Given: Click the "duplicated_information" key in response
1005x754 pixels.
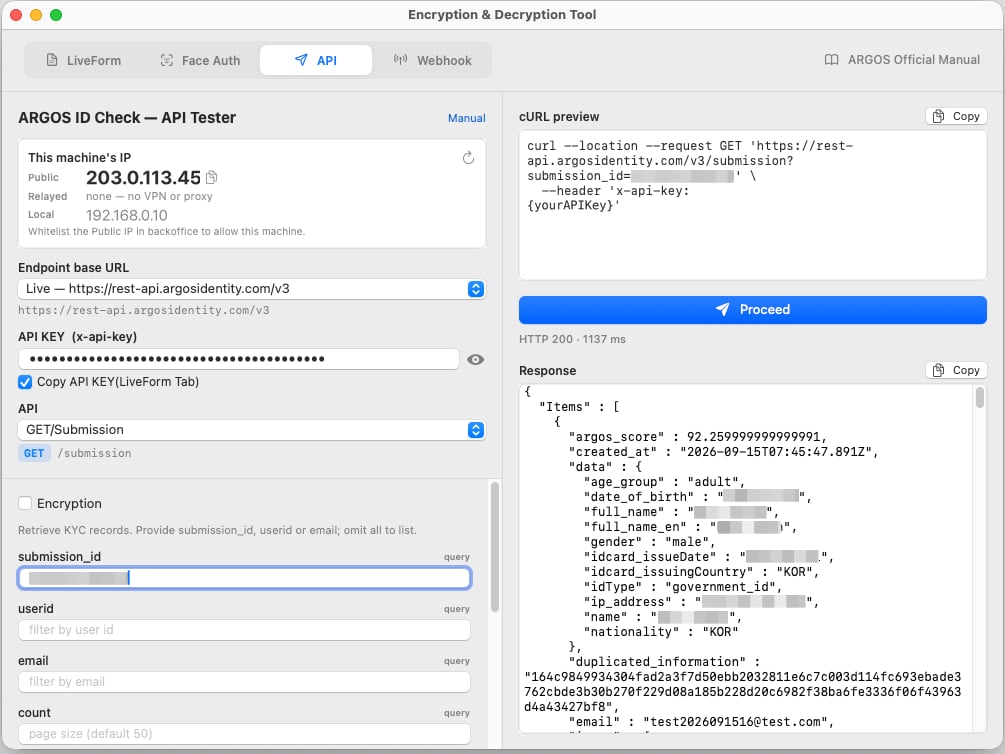Looking at the screenshot, I should pyautogui.click(x=657, y=662).
